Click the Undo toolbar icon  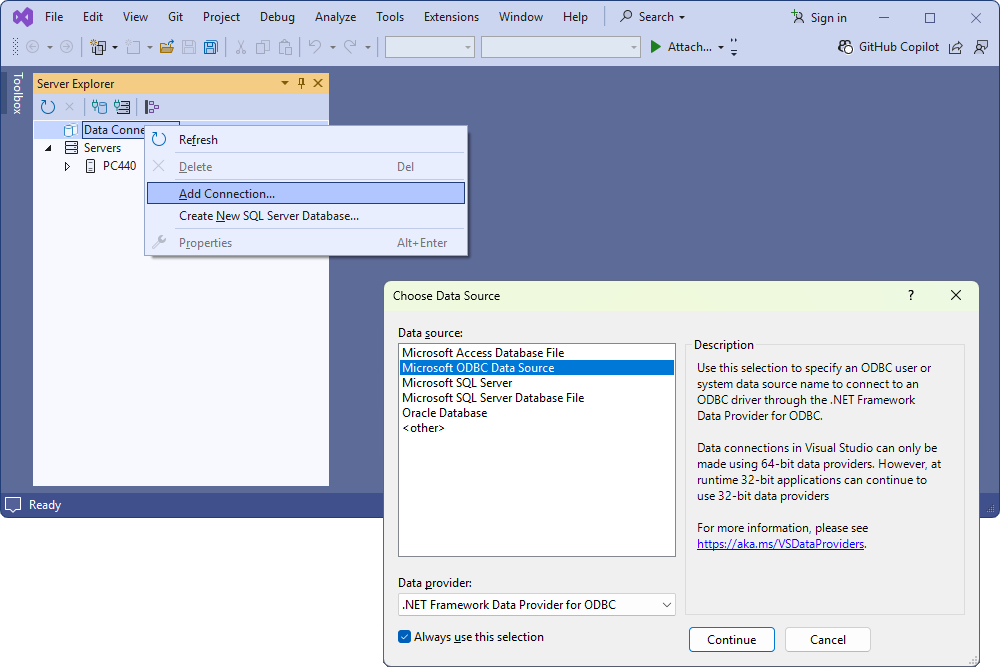pos(317,47)
